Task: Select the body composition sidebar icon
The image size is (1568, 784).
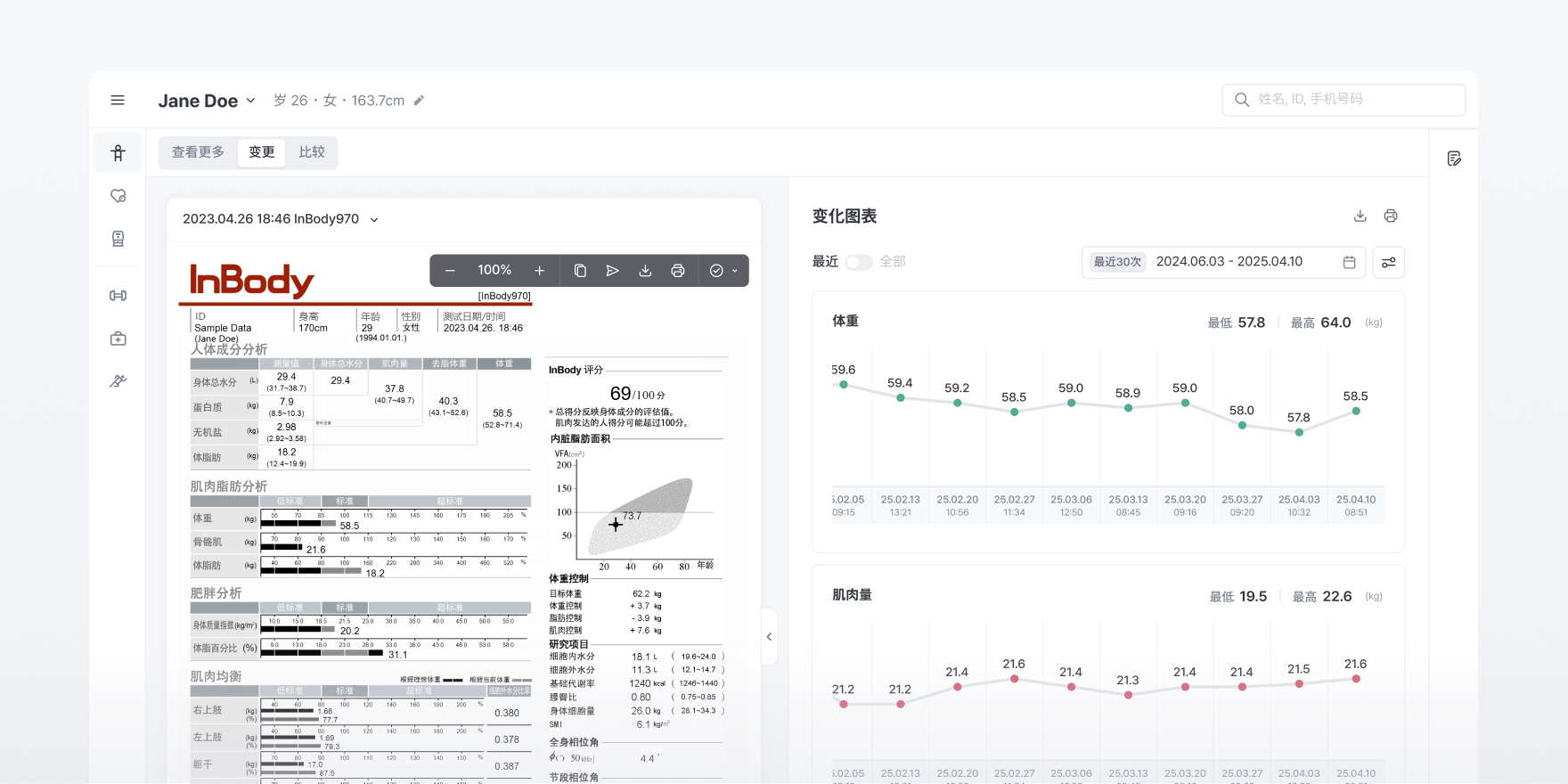Action: pyautogui.click(x=118, y=153)
